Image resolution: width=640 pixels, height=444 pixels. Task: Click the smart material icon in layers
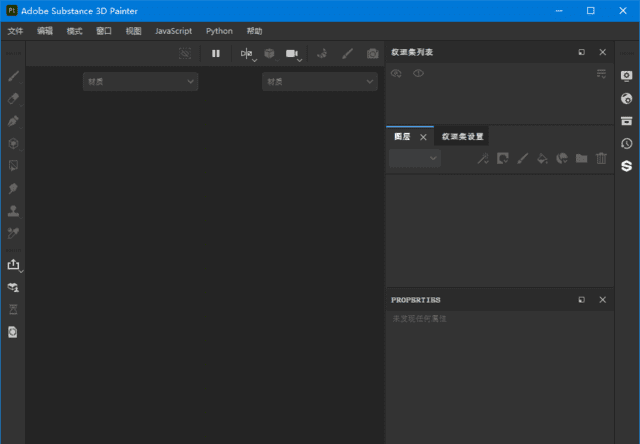[x=562, y=158]
